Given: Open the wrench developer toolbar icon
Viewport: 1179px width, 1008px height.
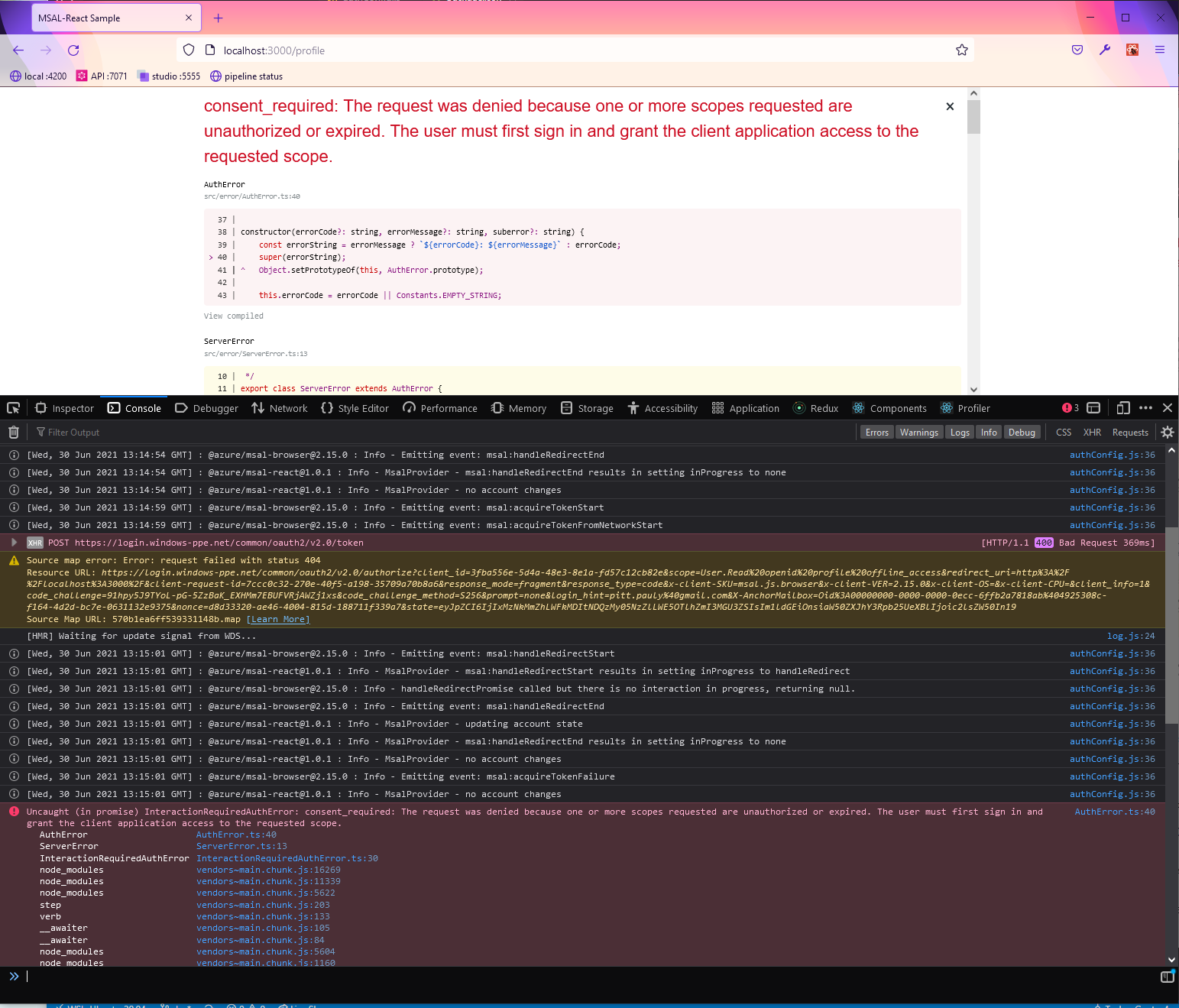Looking at the screenshot, I should 1104,50.
